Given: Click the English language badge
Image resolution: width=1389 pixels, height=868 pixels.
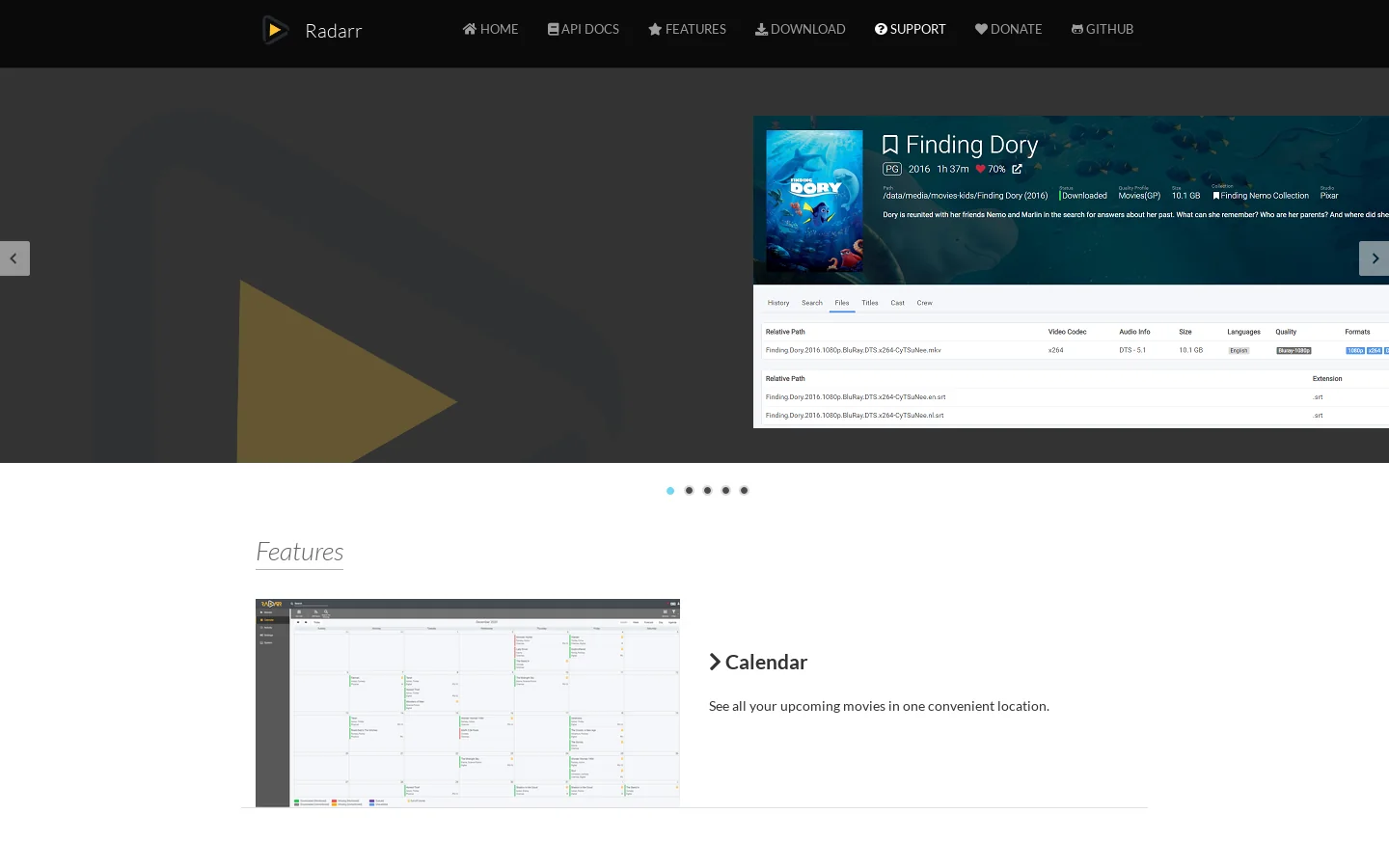Looking at the screenshot, I should click(x=1239, y=350).
